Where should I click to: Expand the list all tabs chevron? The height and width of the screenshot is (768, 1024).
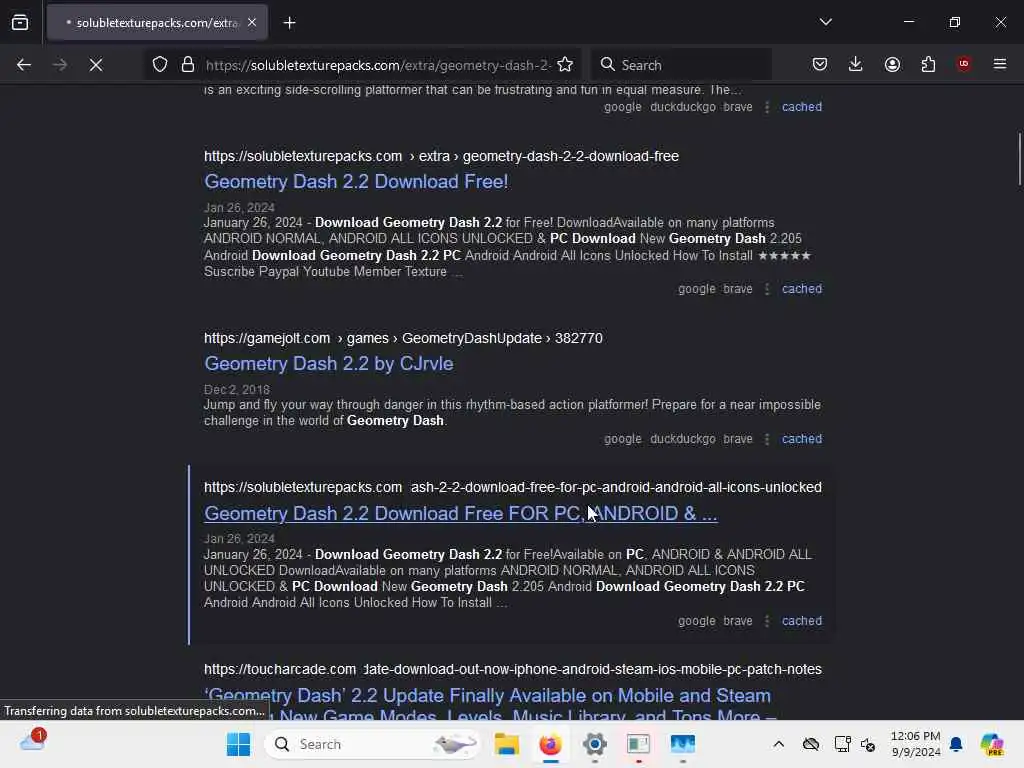pyautogui.click(x=825, y=22)
